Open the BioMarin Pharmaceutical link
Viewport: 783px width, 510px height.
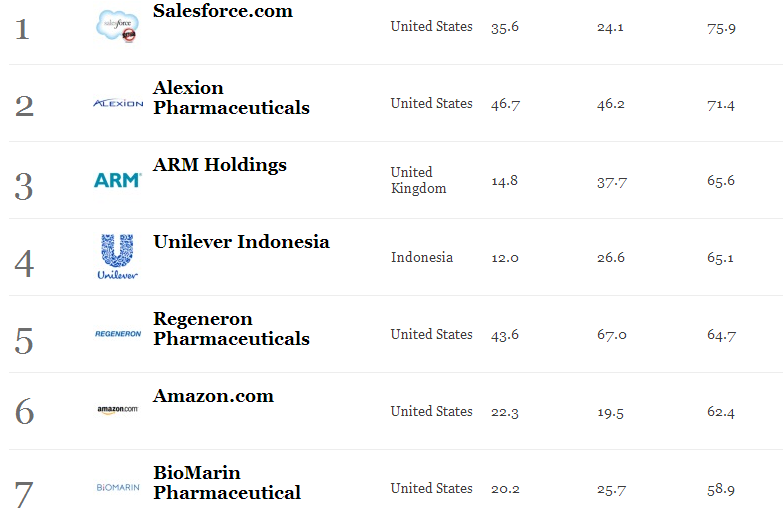point(227,483)
